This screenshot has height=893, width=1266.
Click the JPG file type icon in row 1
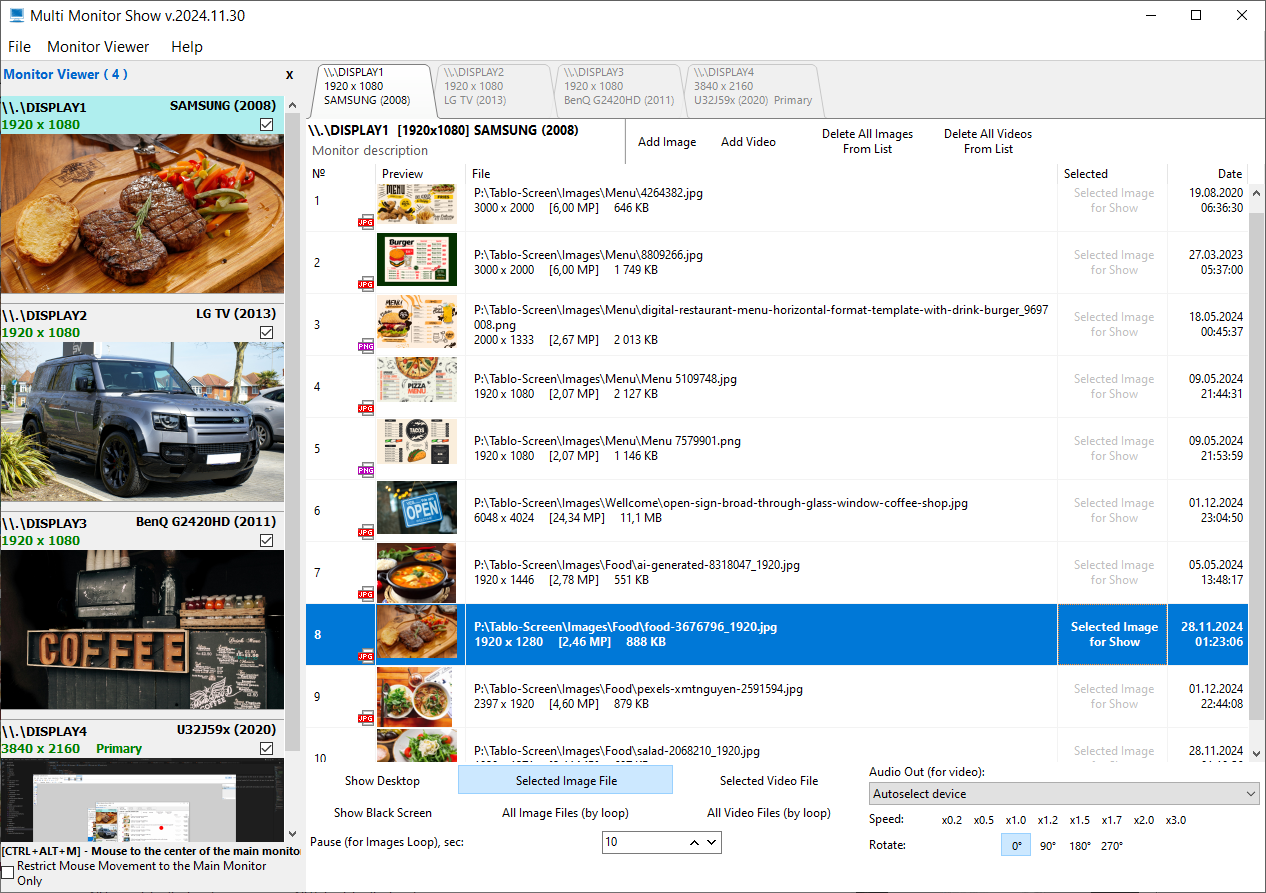click(366, 223)
